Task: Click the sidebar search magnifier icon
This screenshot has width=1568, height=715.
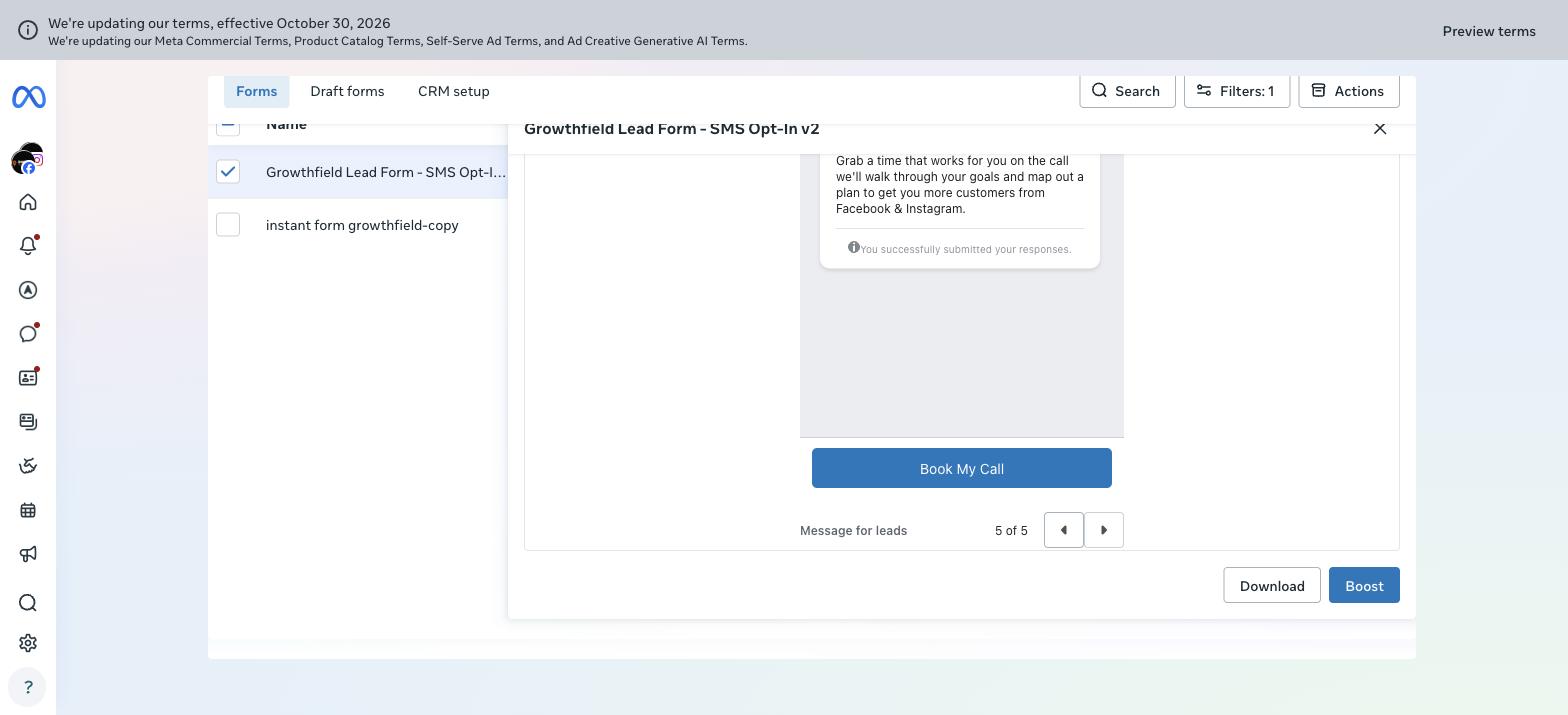Action: coord(28,603)
